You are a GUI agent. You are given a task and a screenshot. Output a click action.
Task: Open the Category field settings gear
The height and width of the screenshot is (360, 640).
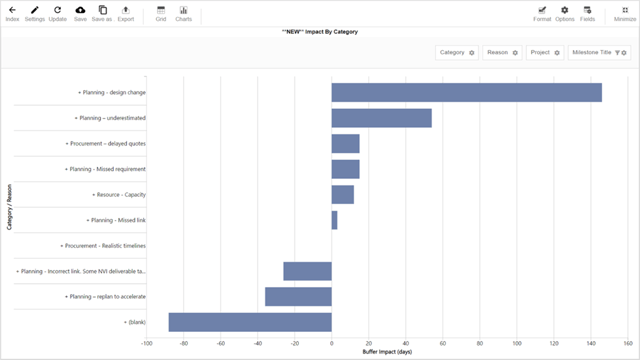pyautogui.click(x=472, y=53)
